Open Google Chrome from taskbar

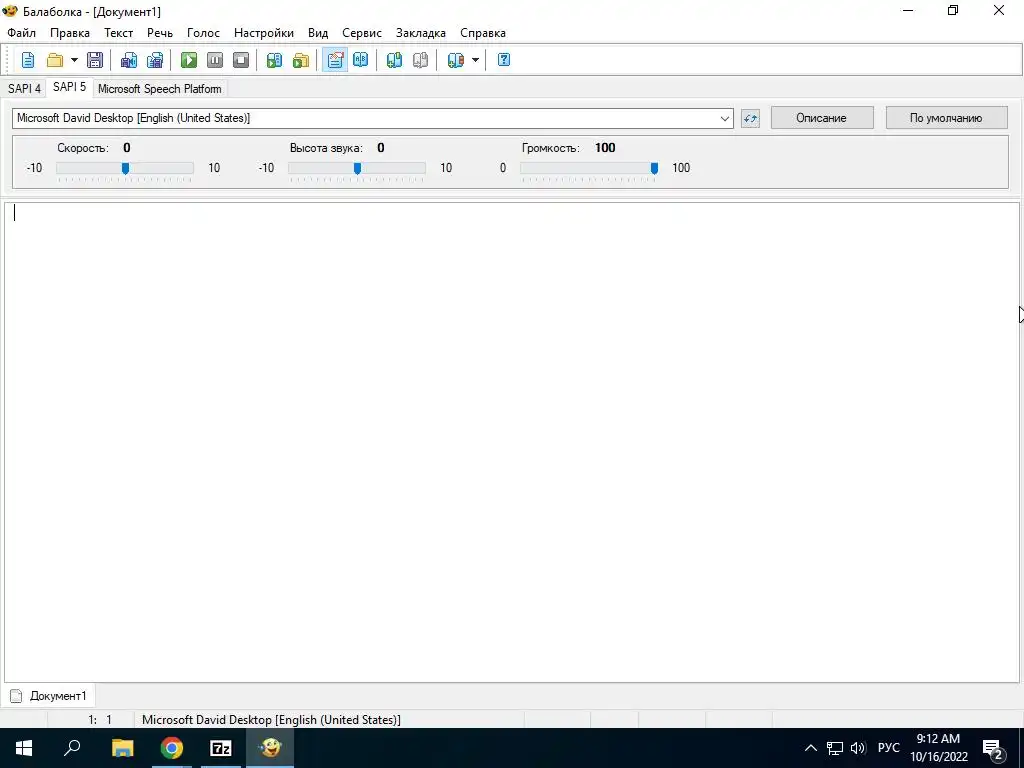coord(172,748)
